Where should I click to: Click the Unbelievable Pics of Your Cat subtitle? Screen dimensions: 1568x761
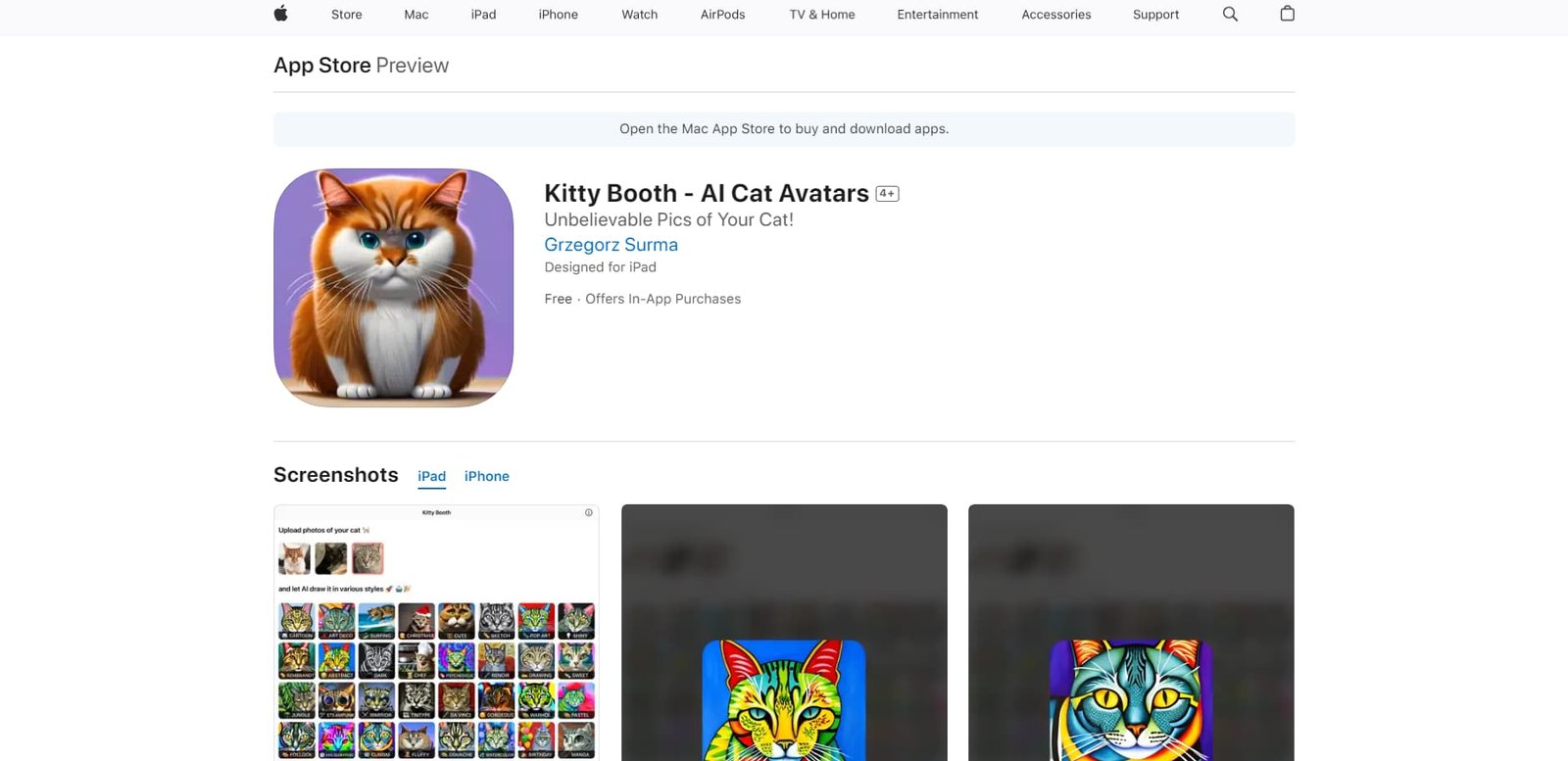[x=669, y=220]
